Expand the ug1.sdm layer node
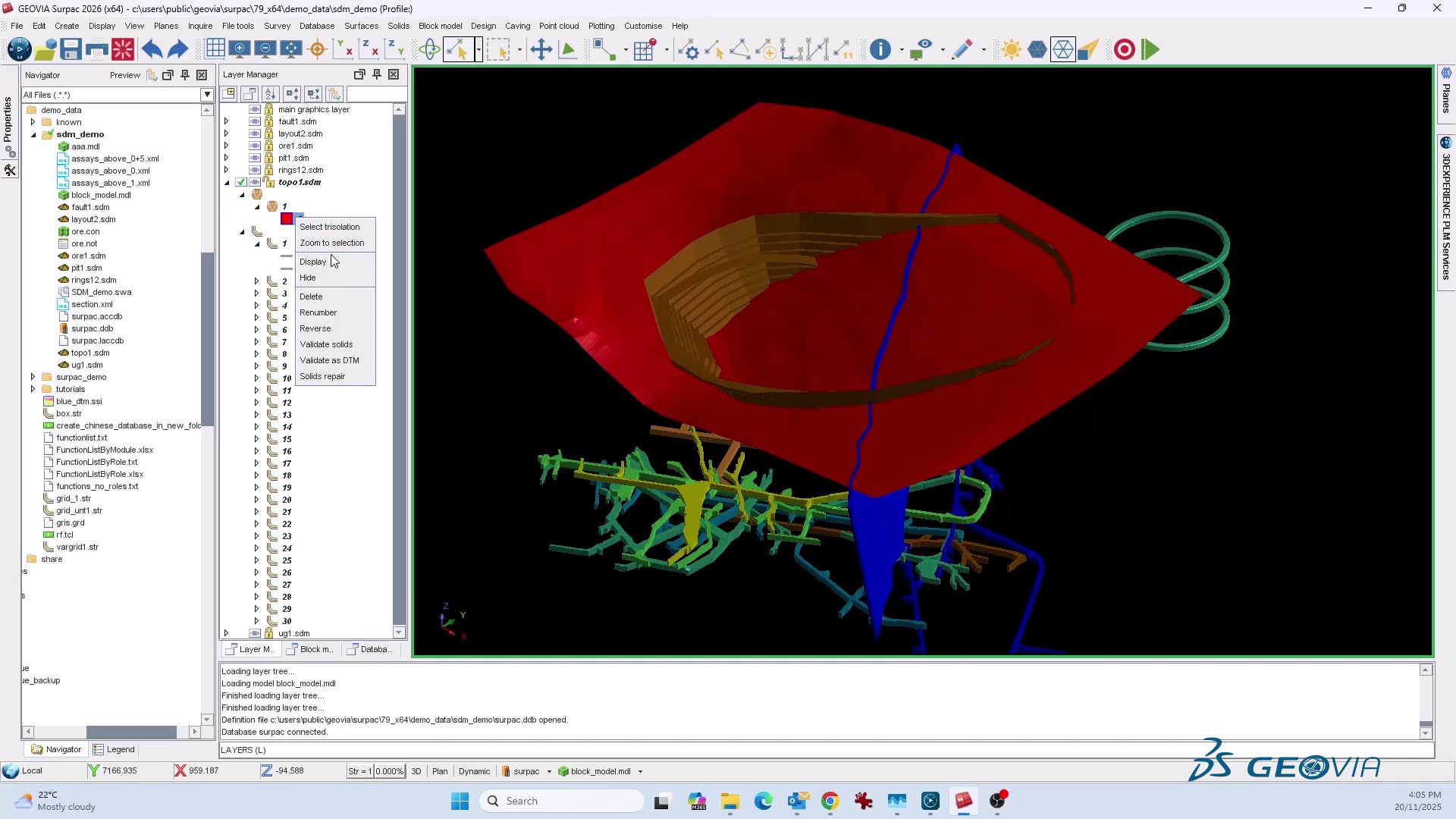The height and width of the screenshot is (819, 1456). pyautogui.click(x=226, y=634)
